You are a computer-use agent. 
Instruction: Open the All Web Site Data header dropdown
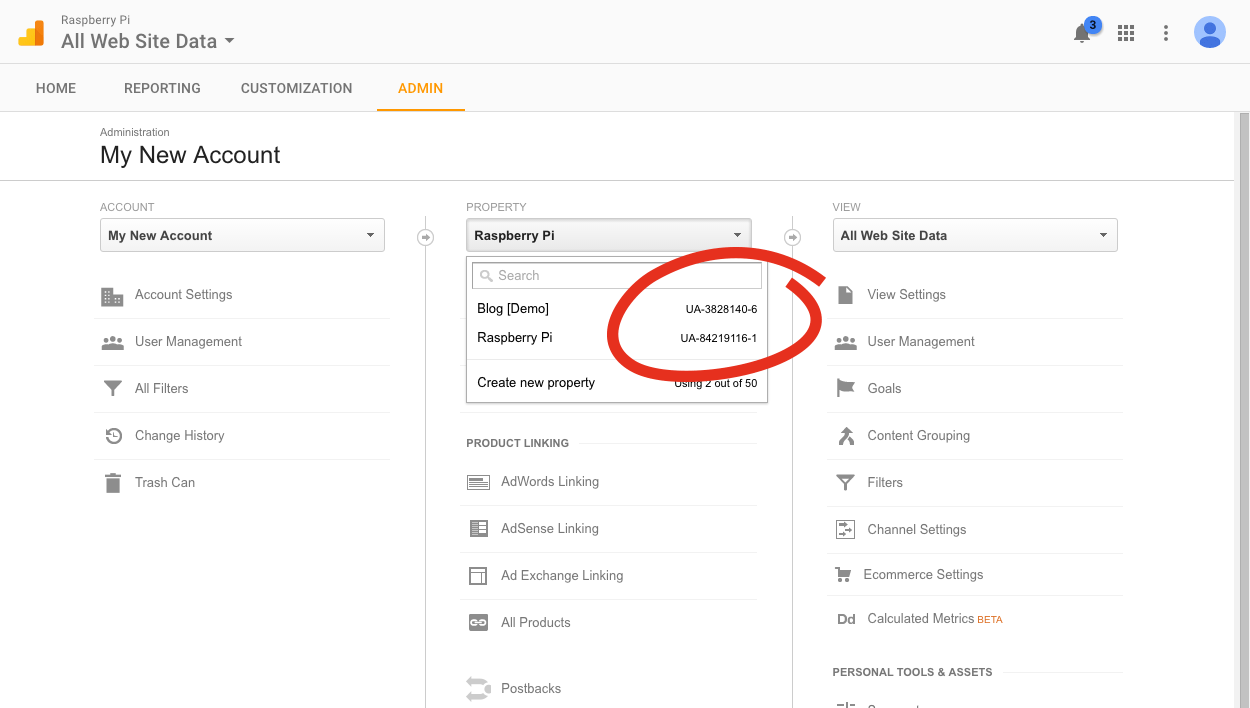pos(147,41)
